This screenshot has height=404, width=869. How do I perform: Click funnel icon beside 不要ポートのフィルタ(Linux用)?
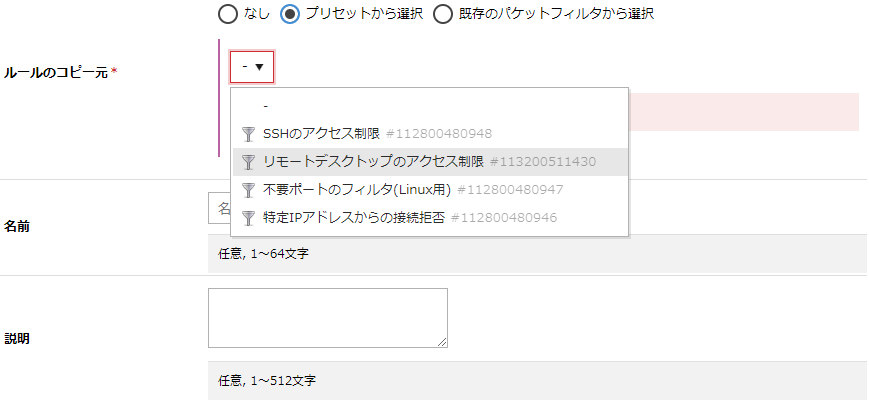click(249, 190)
